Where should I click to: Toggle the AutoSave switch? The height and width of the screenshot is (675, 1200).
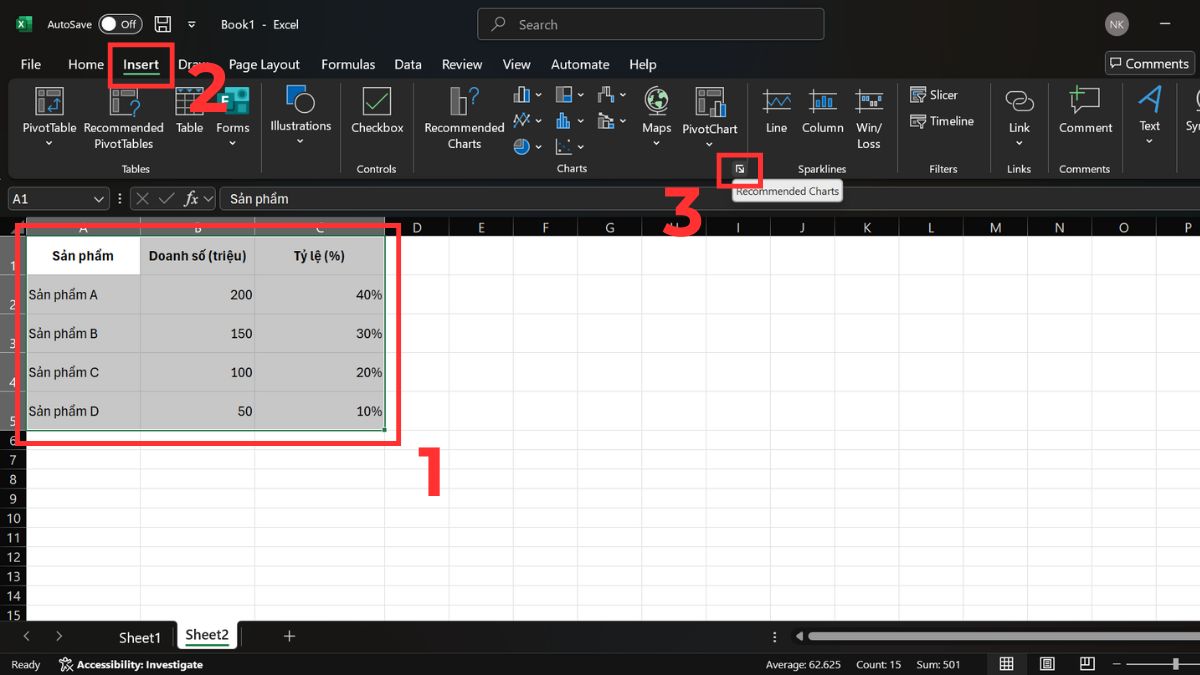tap(120, 24)
